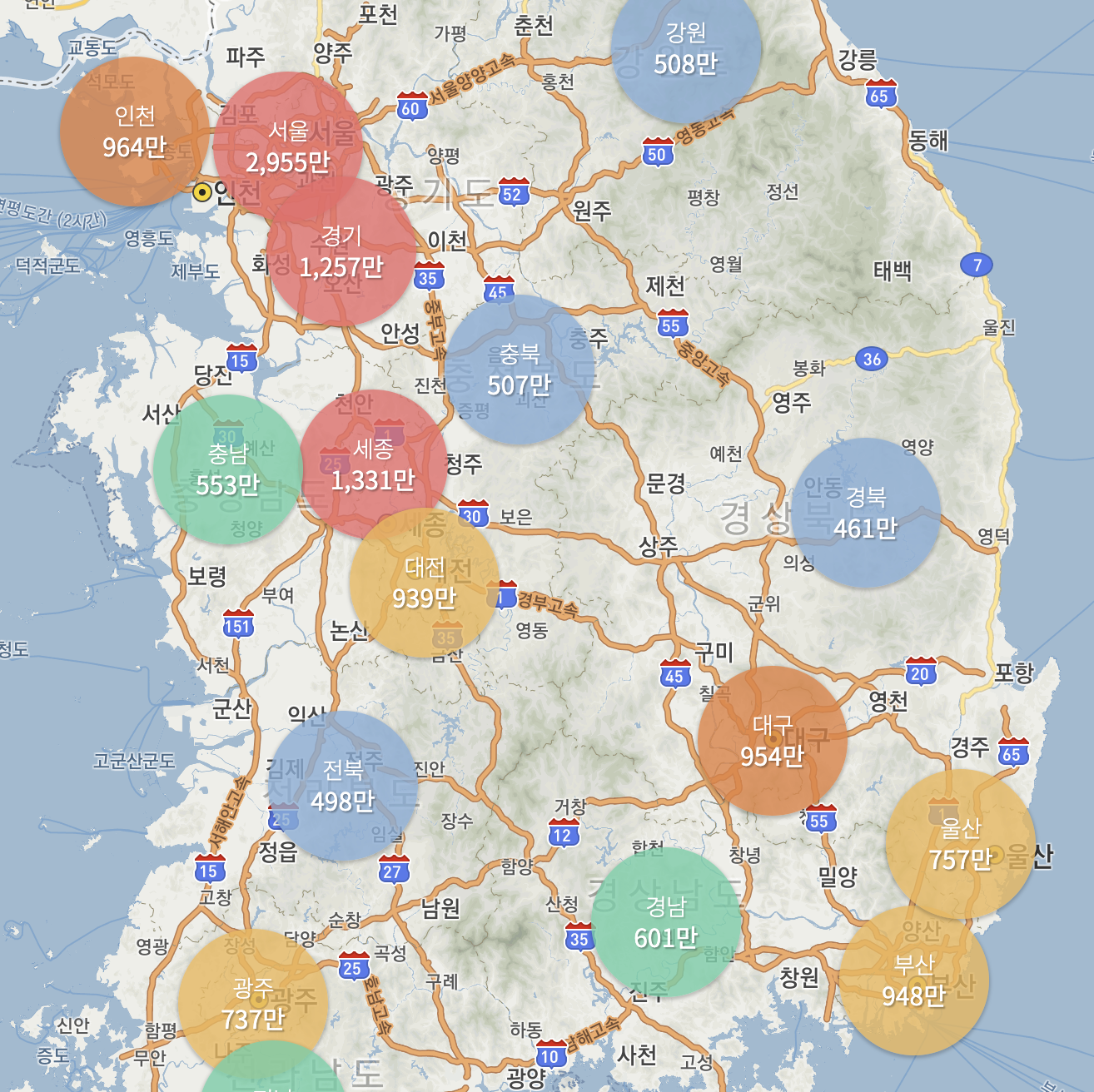Click the highway 35 shield near 산청
This screenshot has height=1092, width=1094.
click(579, 936)
